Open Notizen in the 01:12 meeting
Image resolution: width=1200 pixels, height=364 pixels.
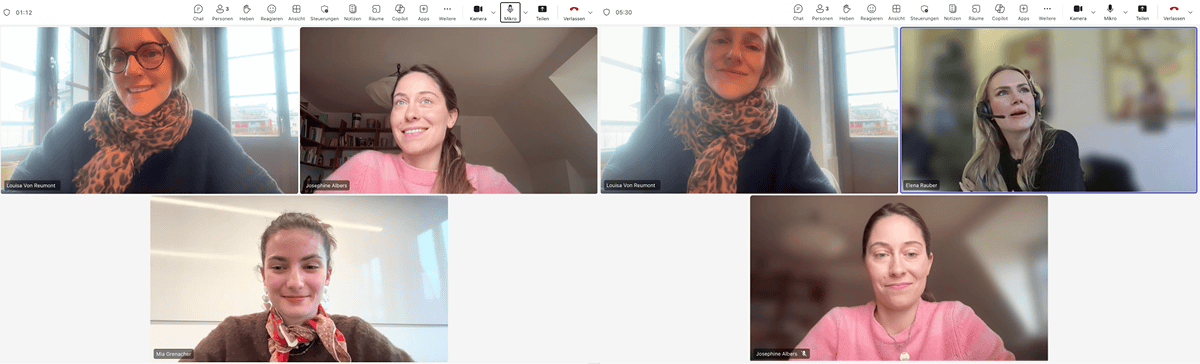(353, 12)
